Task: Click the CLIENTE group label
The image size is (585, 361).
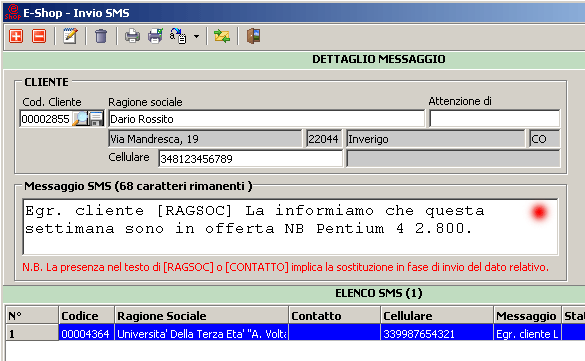Action: click(x=46, y=82)
